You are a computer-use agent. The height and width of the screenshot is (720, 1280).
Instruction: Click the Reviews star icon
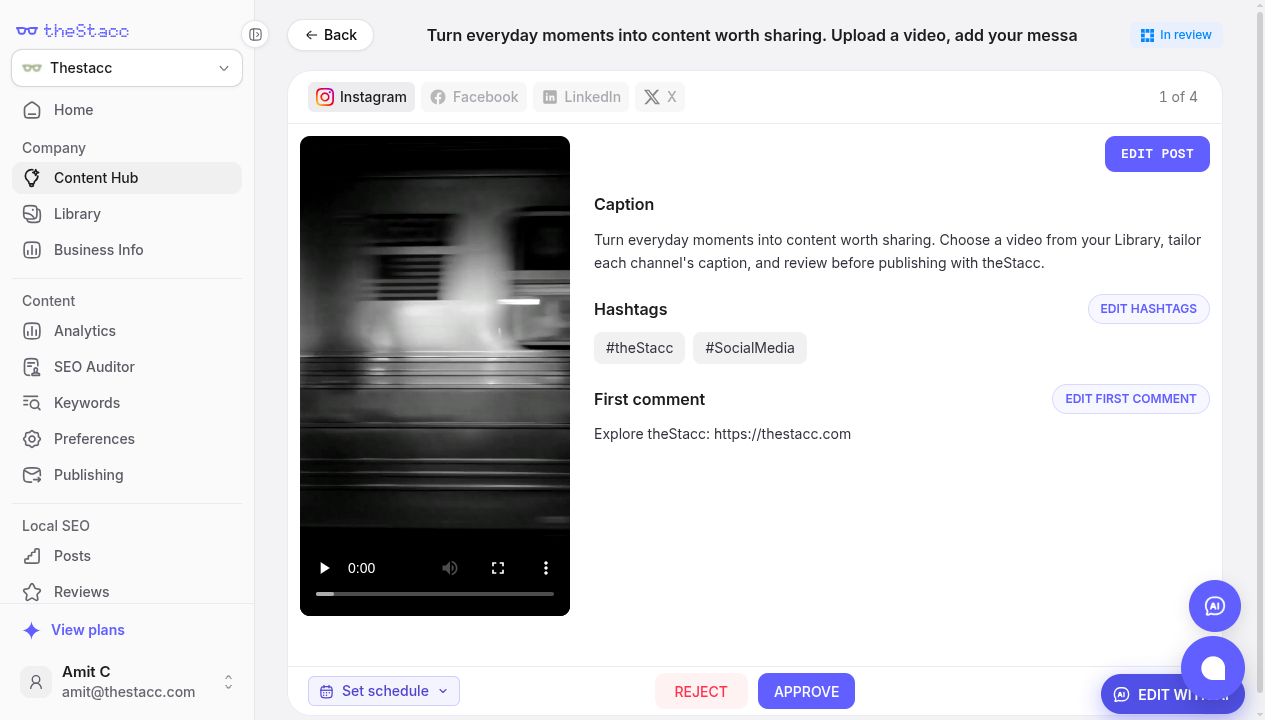pos(32,592)
